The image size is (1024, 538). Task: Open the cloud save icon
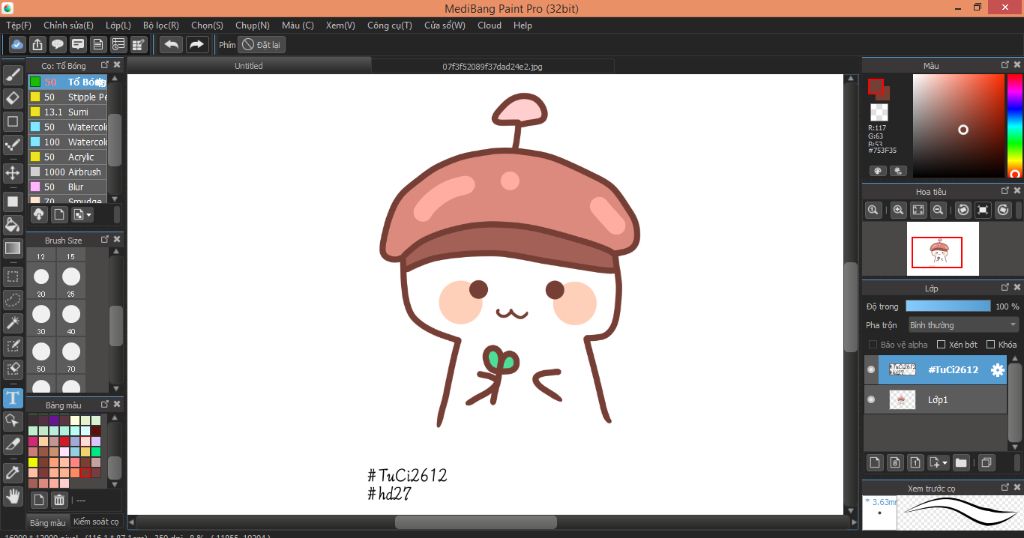17,44
